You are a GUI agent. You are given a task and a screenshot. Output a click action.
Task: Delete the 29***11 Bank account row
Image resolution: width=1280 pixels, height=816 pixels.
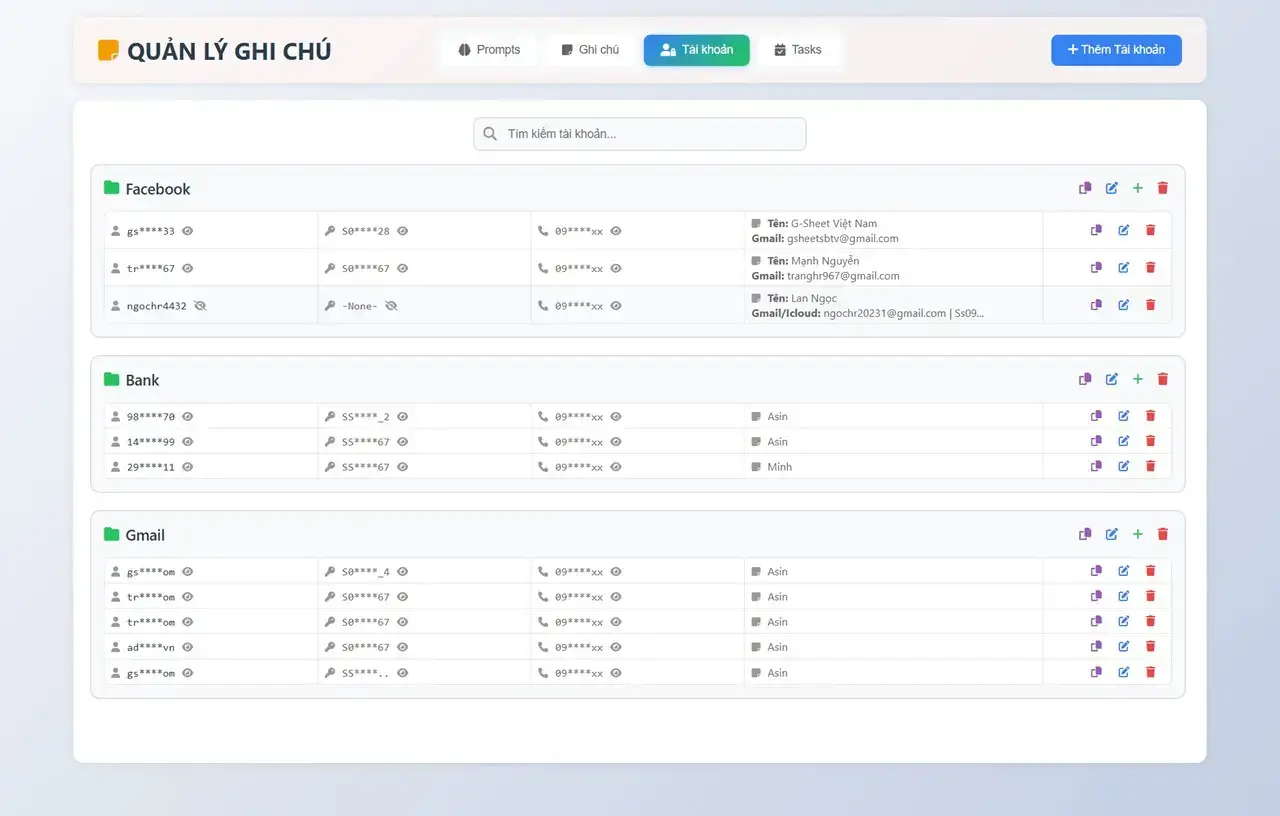pyautogui.click(x=1150, y=466)
